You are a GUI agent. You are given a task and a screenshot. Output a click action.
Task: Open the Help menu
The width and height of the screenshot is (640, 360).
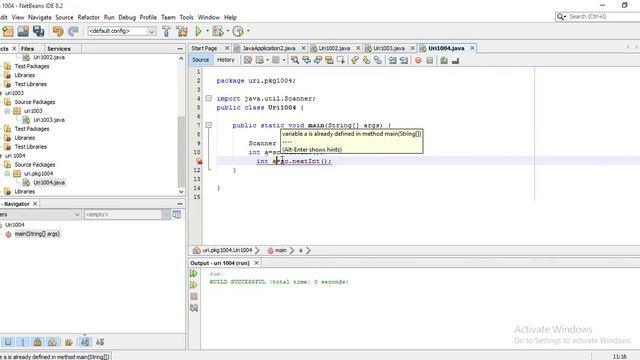tap(230, 17)
